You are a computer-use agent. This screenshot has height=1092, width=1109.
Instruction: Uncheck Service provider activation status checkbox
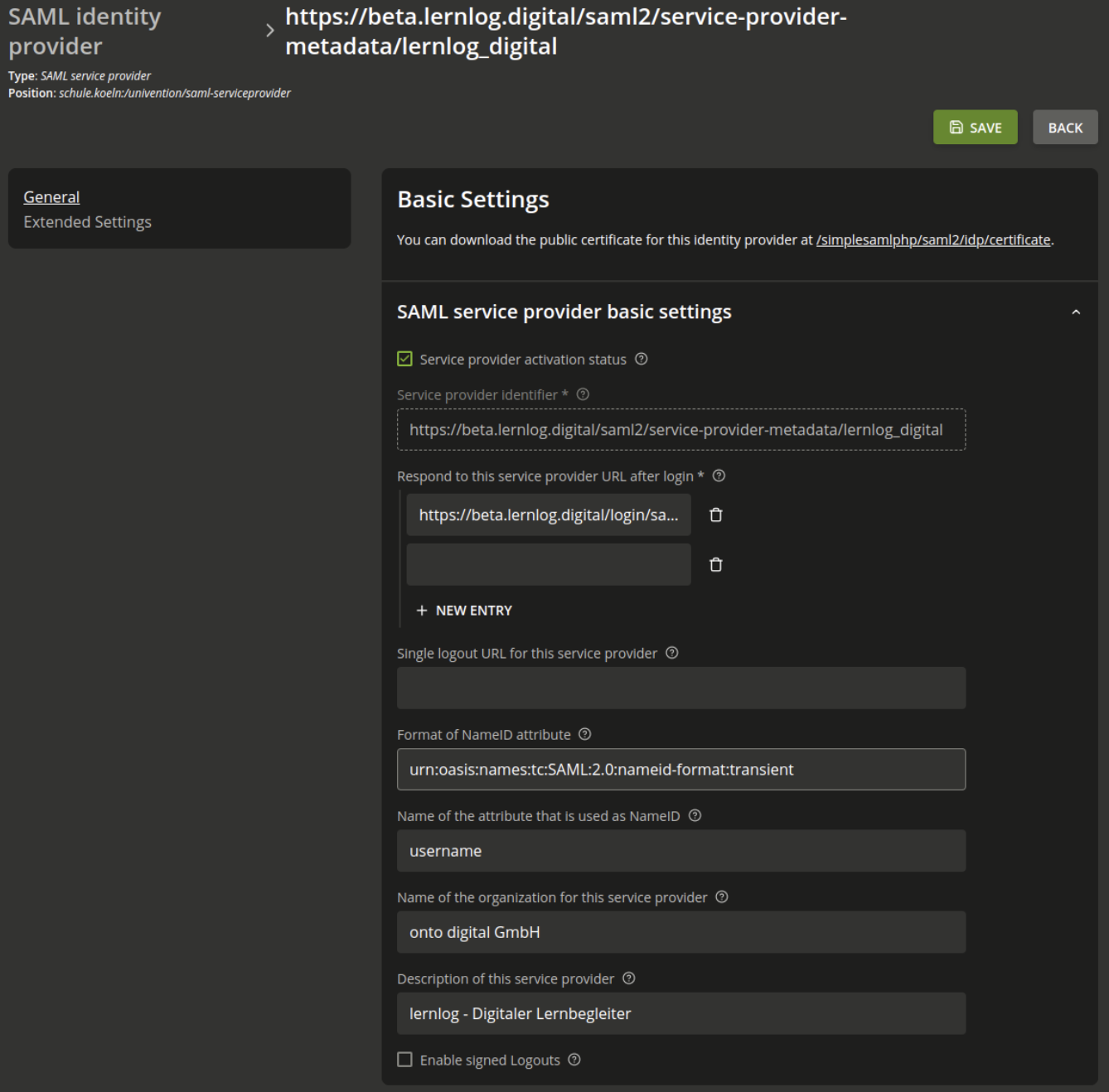404,359
